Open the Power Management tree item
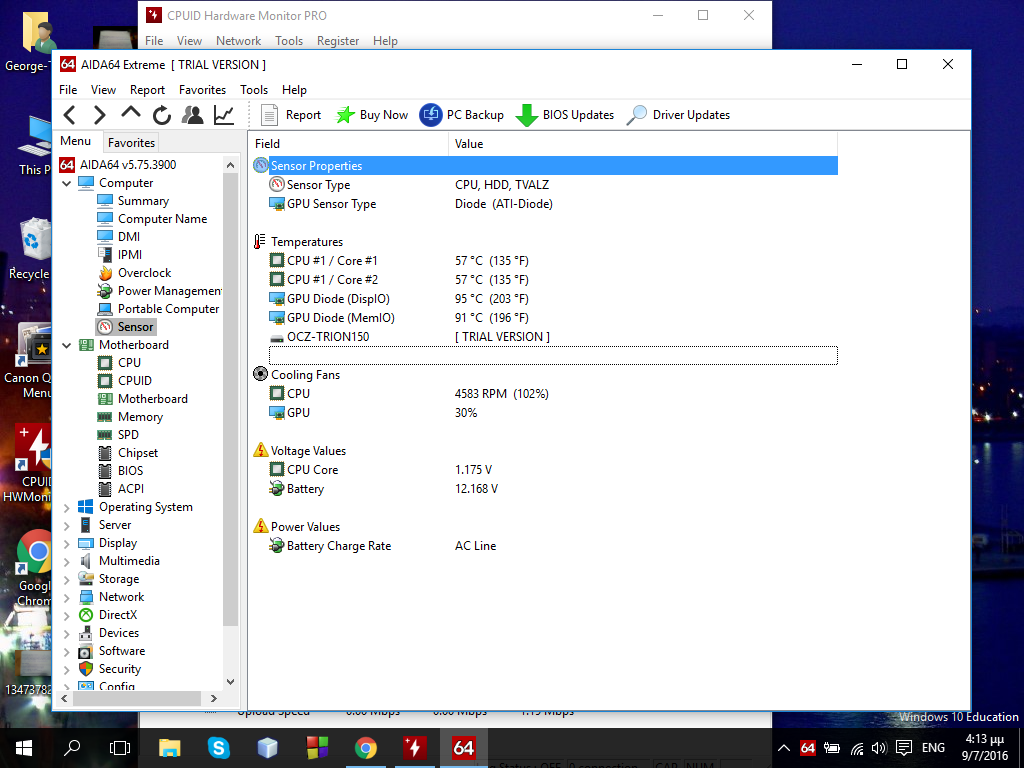Image resolution: width=1024 pixels, height=768 pixels. tap(169, 291)
